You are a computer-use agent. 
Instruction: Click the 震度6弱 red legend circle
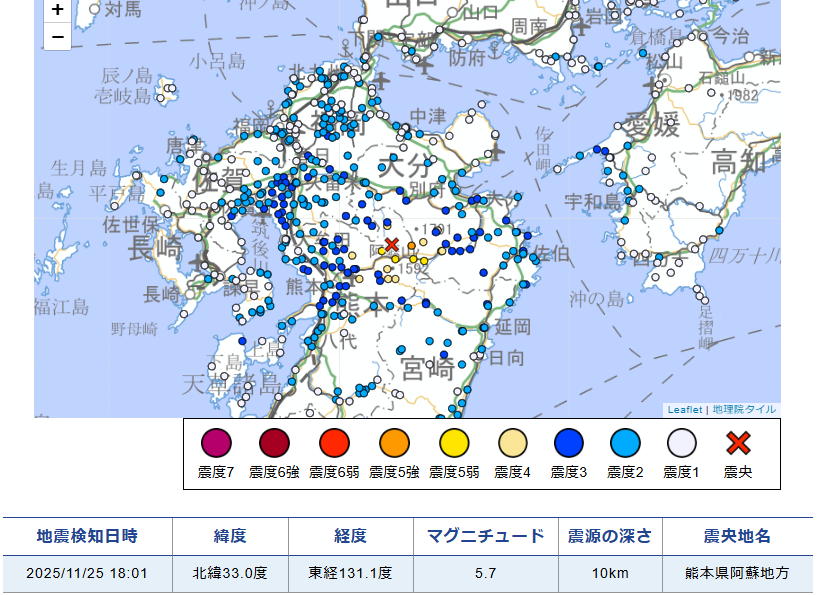pos(334,443)
